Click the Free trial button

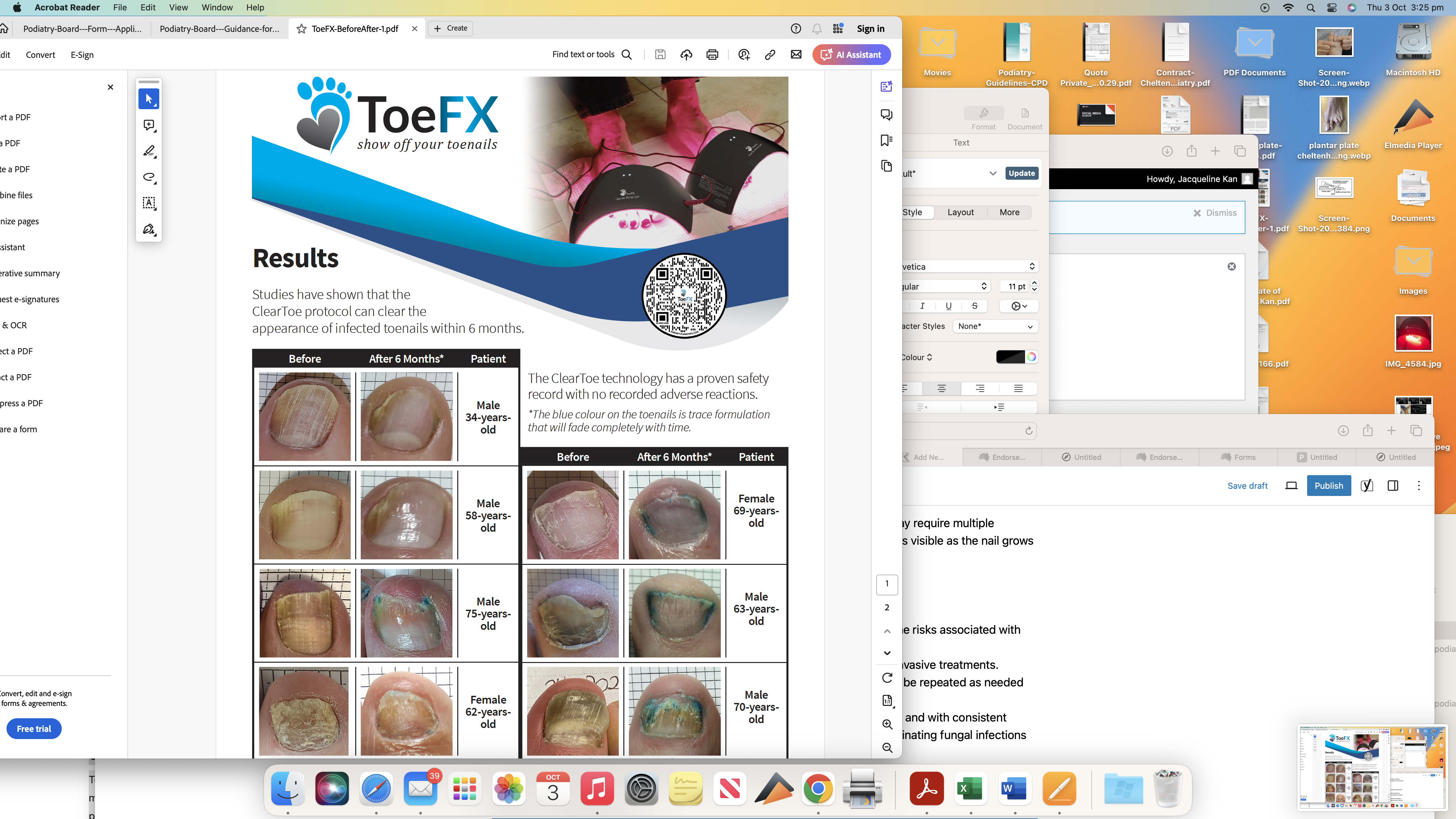click(x=34, y=729)
